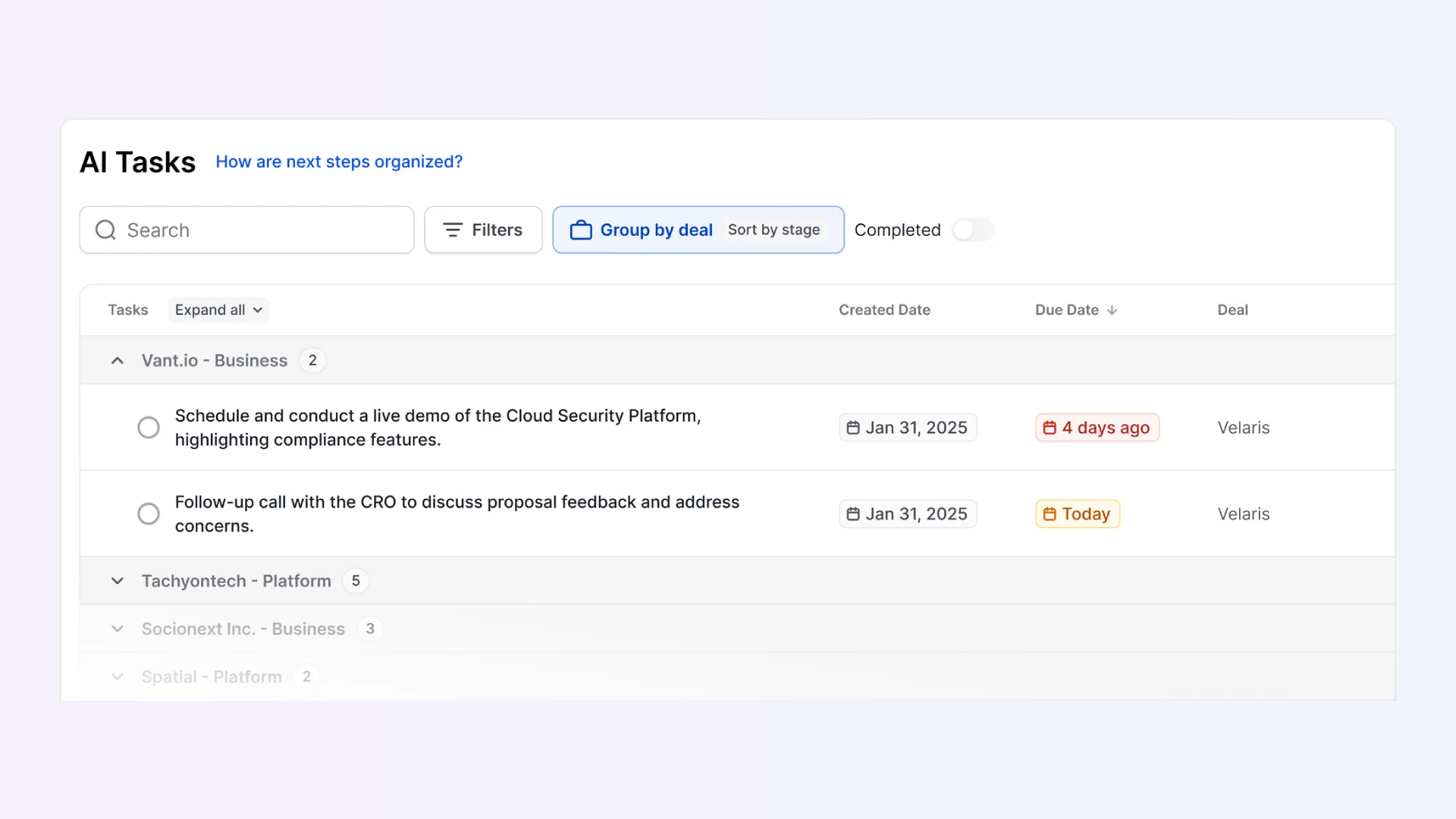Click calendar icon on second Jan 31, 2025 date
The image size is (1456, 819).
pos(853,514)
